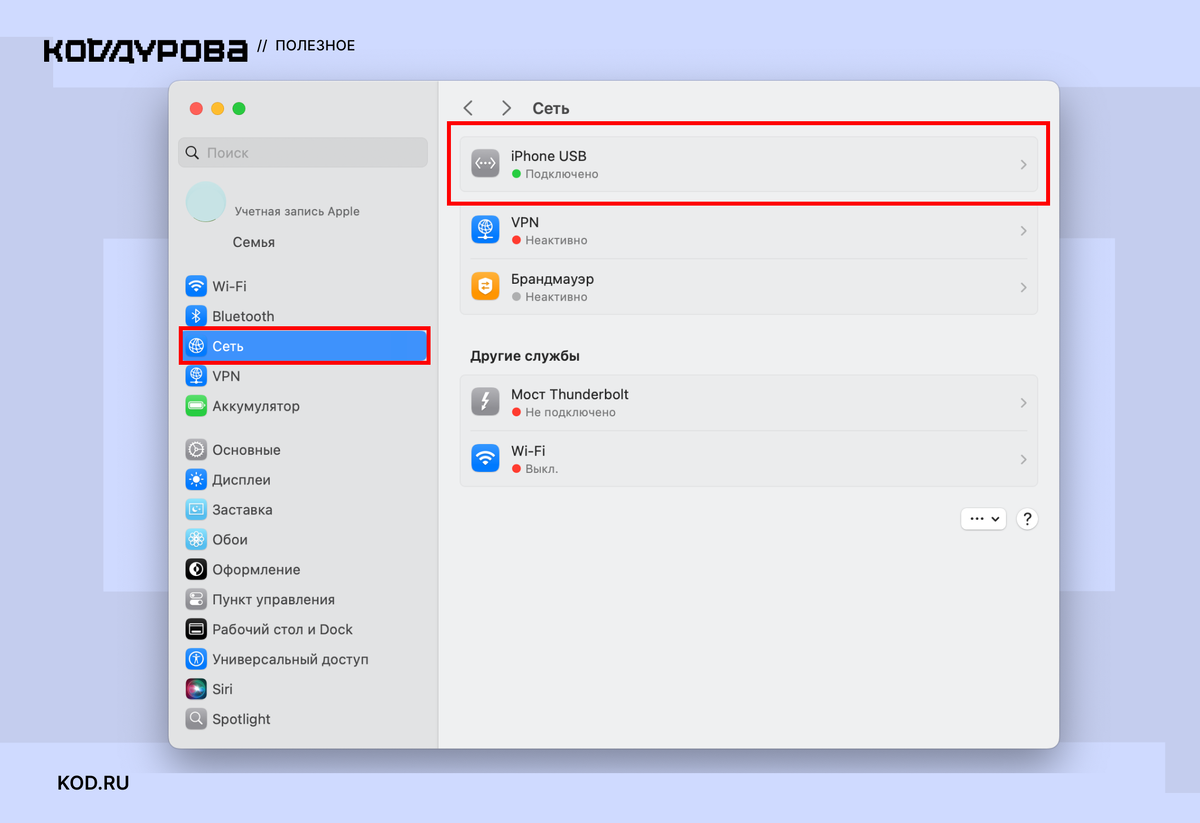The image size is (1200, 823).
Task: Open Заставка screen saver section
Action: point(304,510)
